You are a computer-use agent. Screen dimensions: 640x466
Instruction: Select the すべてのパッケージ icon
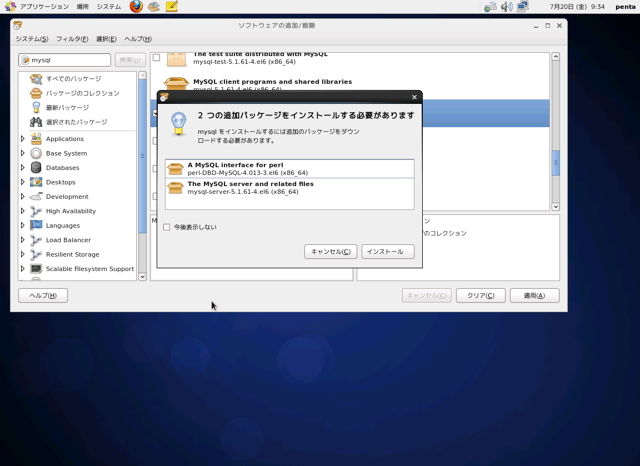click(36, 79)
